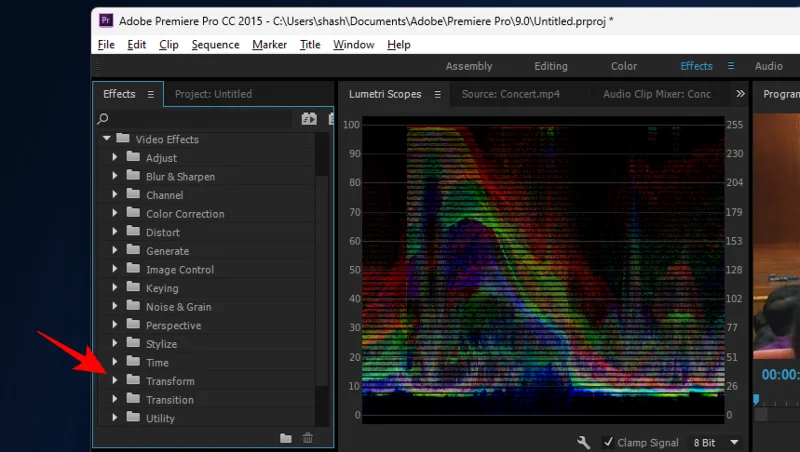Screen dimensions: 800x452
Task: Open the Sequence menu
Action: (215, 45)
